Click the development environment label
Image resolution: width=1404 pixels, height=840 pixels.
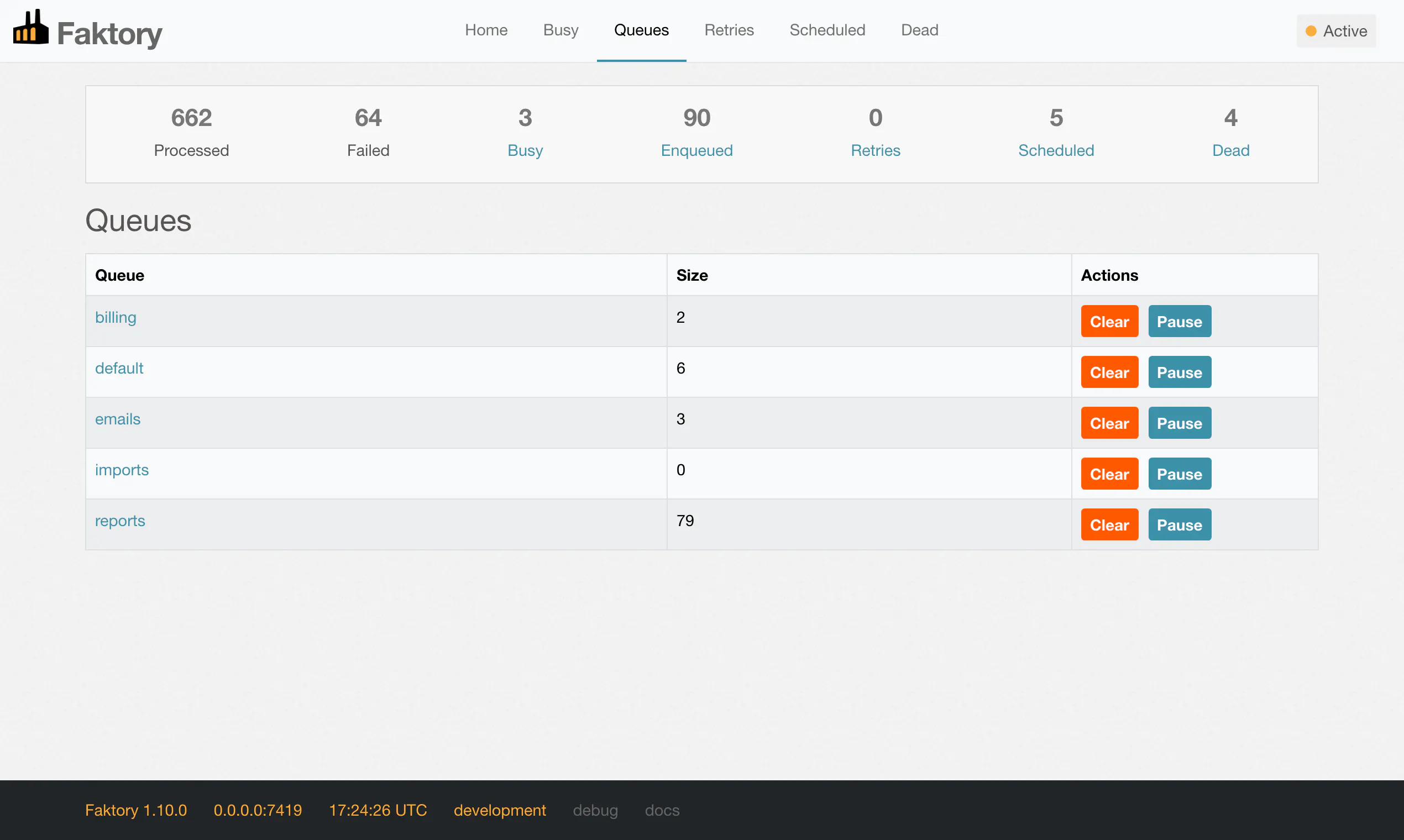click(499, 811)
